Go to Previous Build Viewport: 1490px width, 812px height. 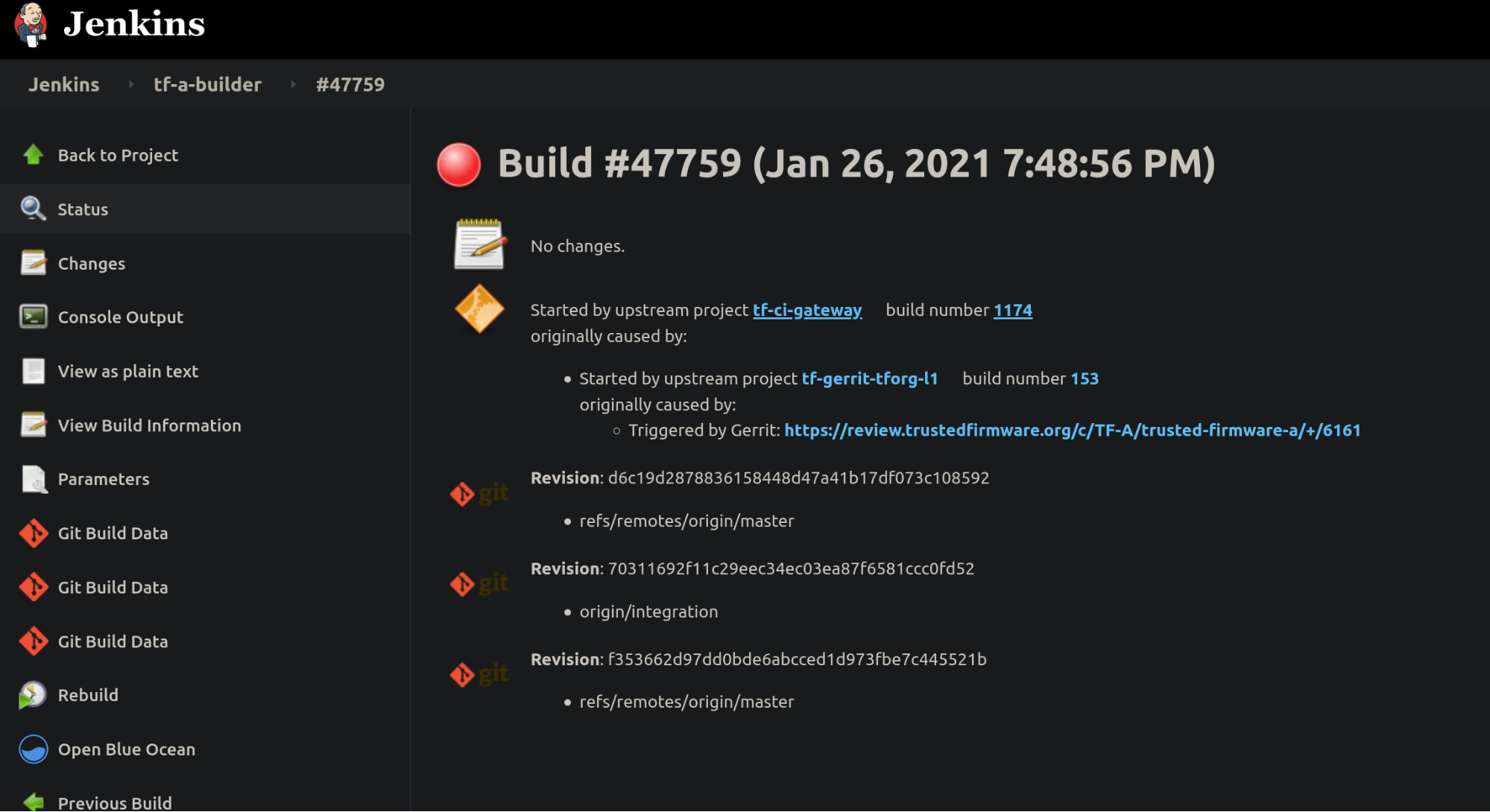click(x=114, y=802)
